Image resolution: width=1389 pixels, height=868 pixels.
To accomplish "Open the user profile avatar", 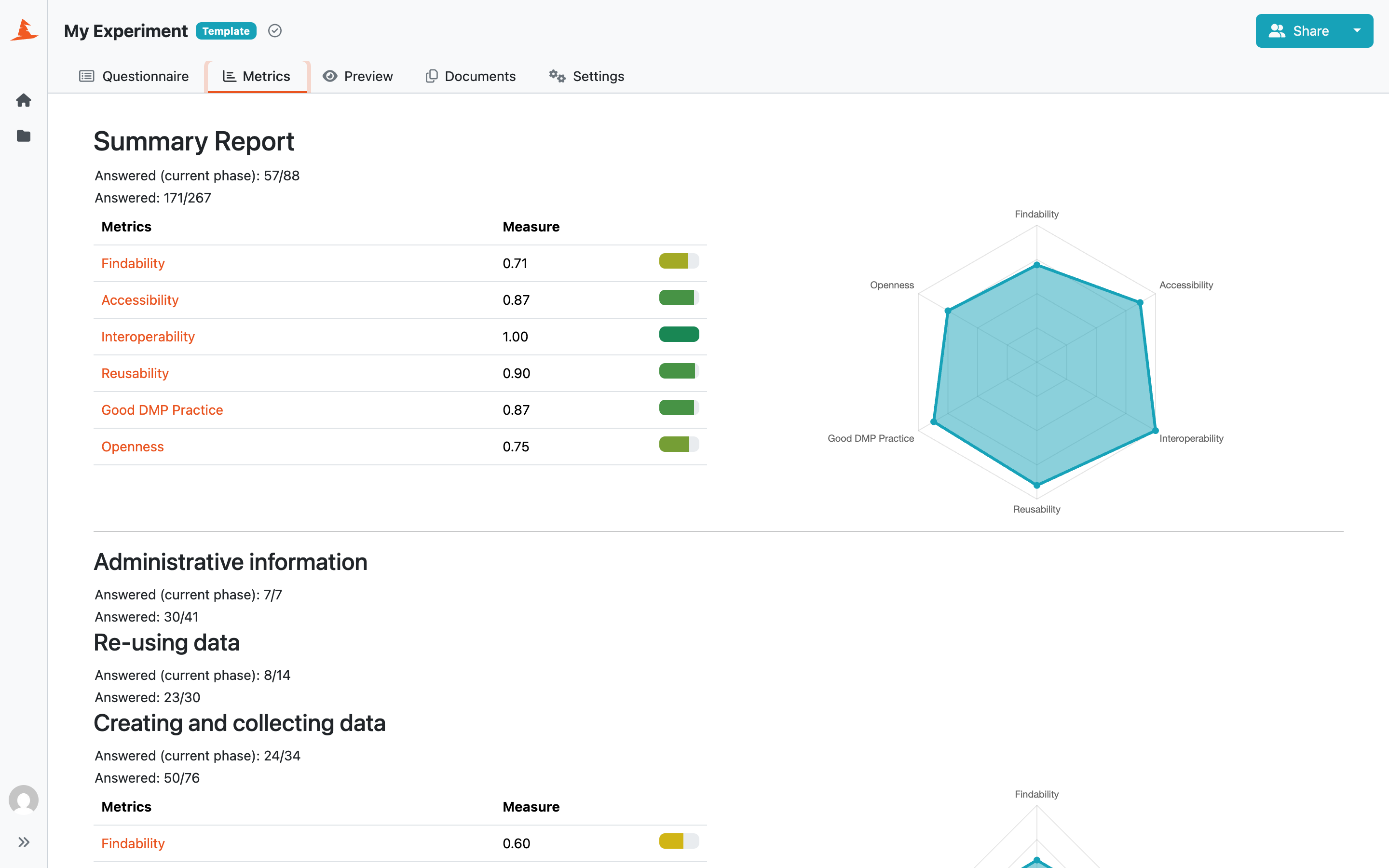I will click(24, 800).
